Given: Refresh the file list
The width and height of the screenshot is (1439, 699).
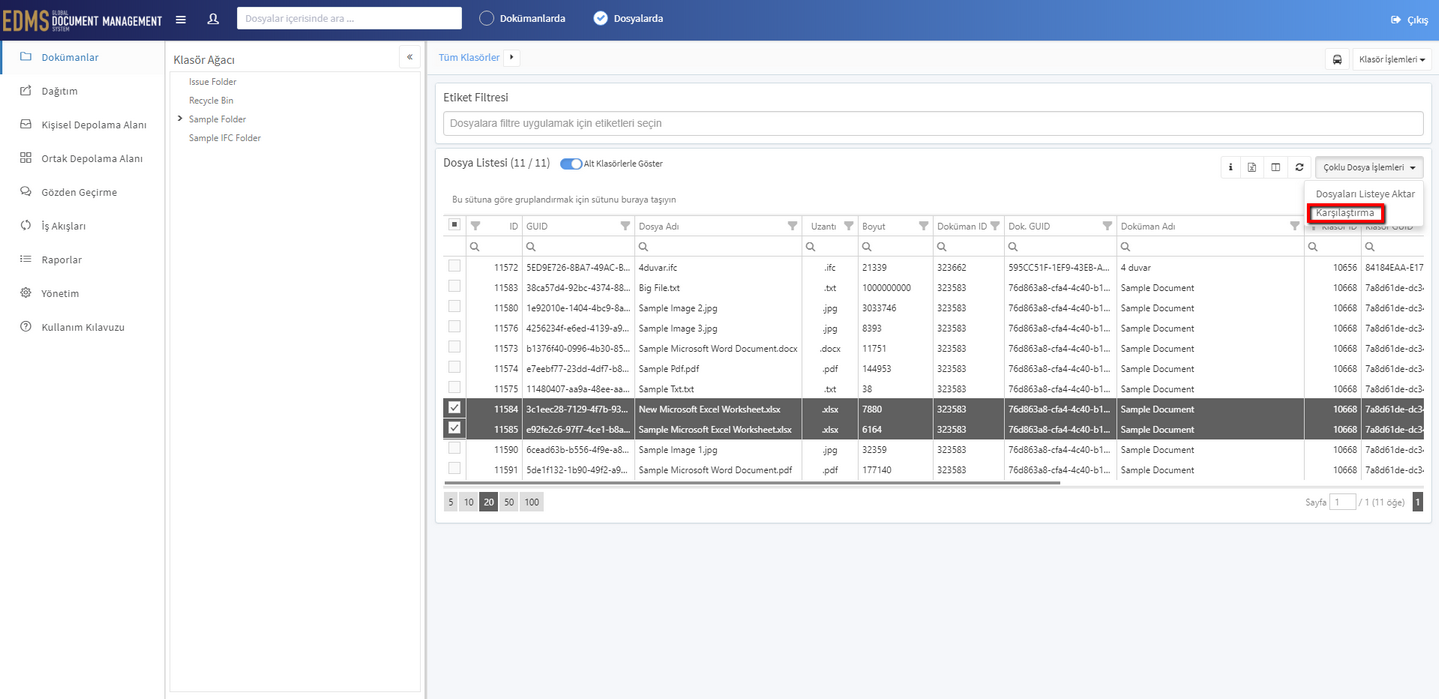Looking at the screenshot, I should pos(1299,167).
